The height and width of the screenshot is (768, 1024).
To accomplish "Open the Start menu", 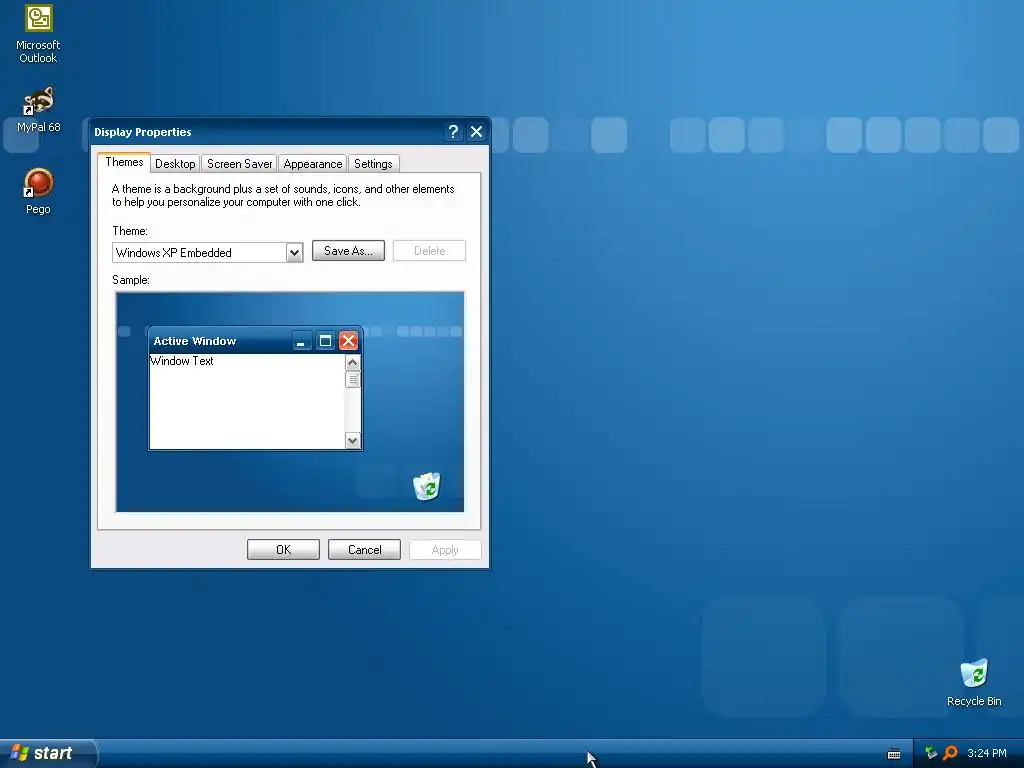I will (48, 753).
